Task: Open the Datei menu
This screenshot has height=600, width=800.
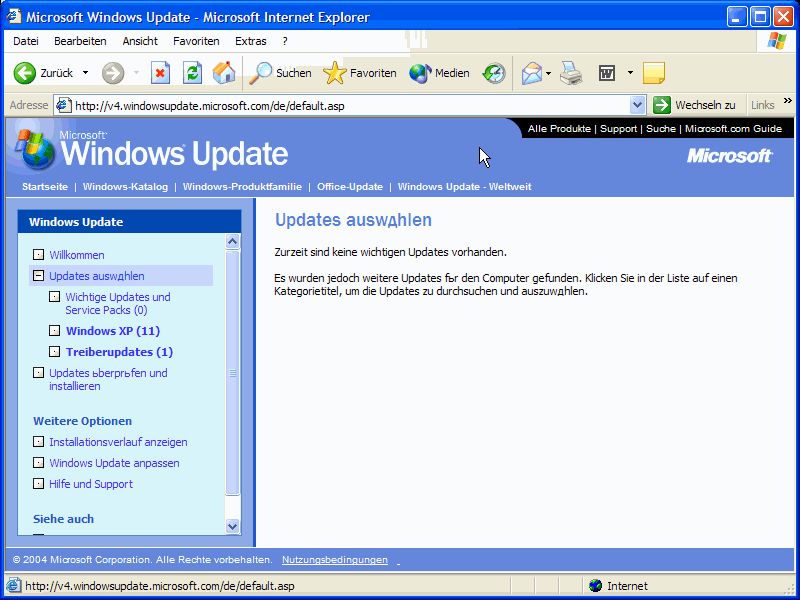Action: tap(26, 41)
